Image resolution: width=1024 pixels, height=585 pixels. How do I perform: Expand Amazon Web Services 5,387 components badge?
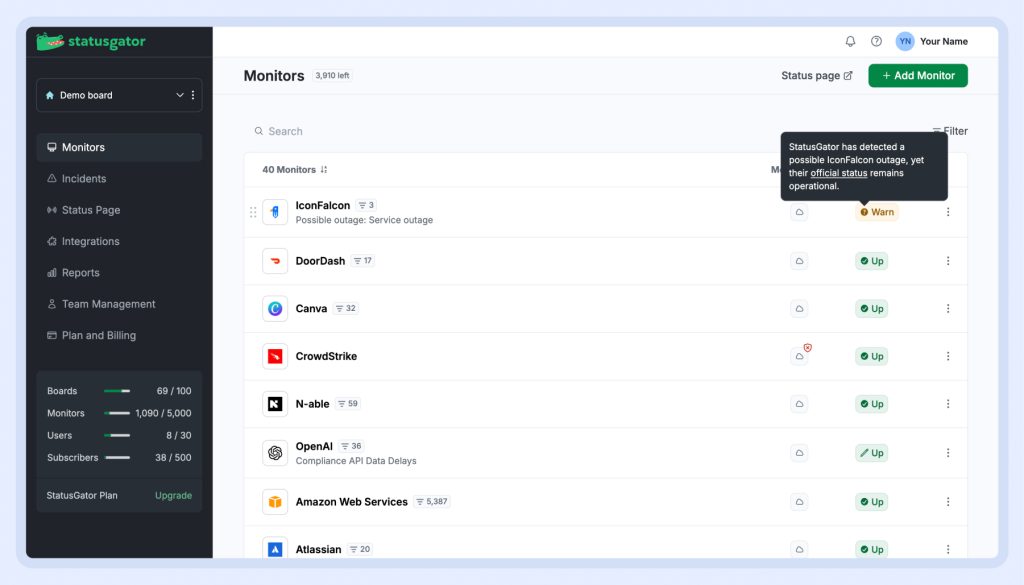pos(431,502)
